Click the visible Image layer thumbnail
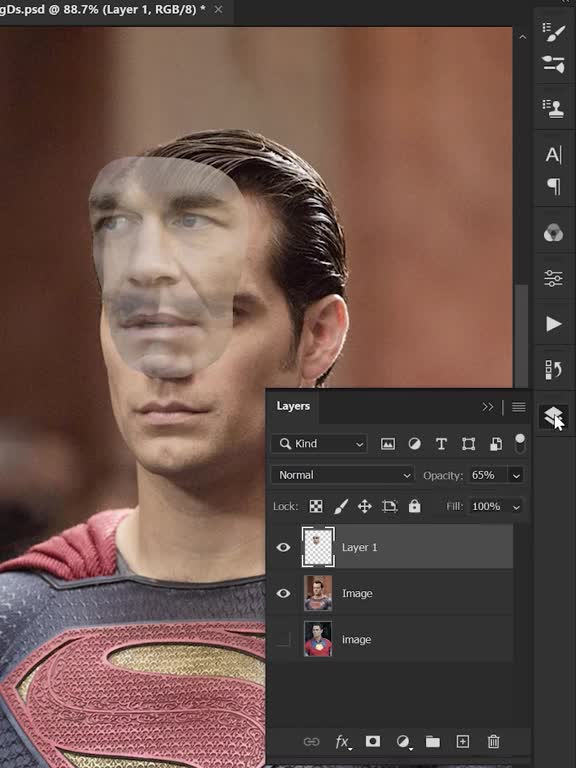 point(318,593)
